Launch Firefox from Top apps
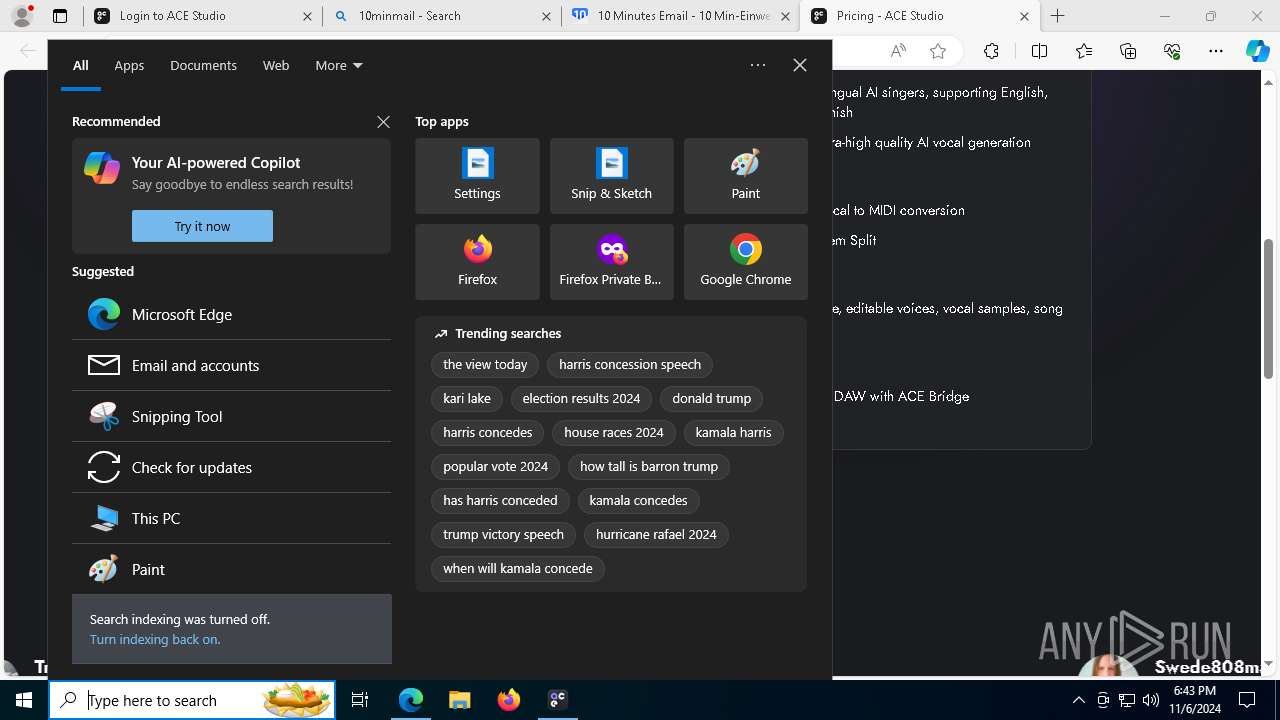The width and height of the screenshot is (1280, 720). coord(477,262)
